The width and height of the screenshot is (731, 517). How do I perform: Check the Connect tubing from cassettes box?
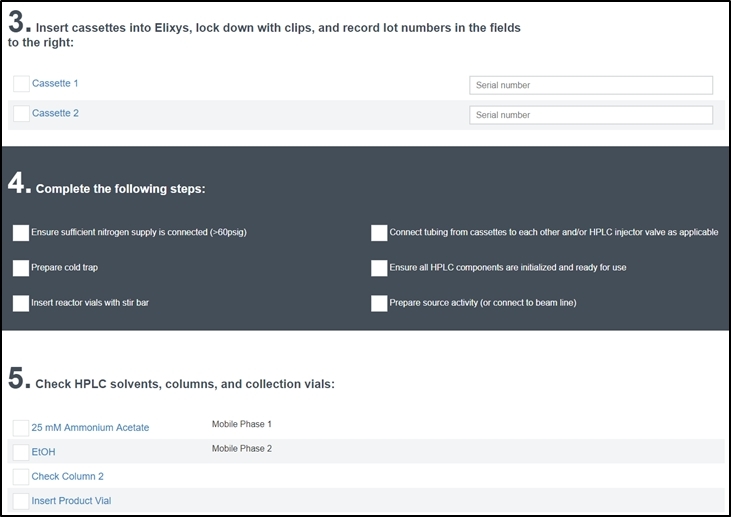379,233
